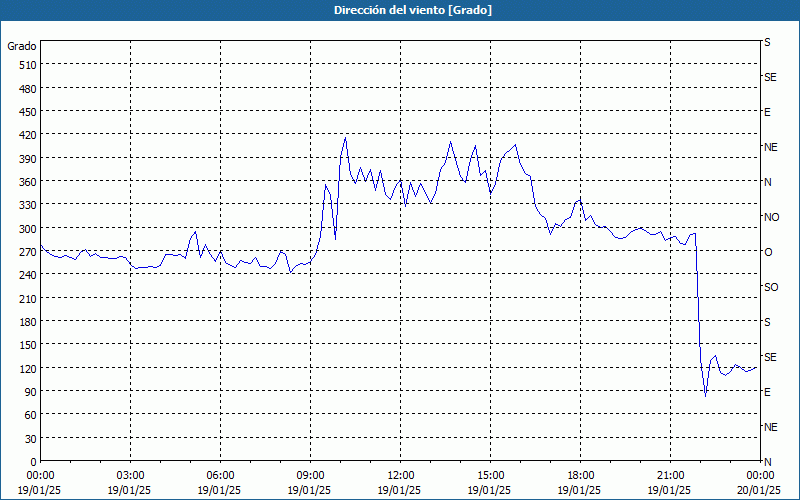Click the '15:00' time axis label

(x=490, y=476)
